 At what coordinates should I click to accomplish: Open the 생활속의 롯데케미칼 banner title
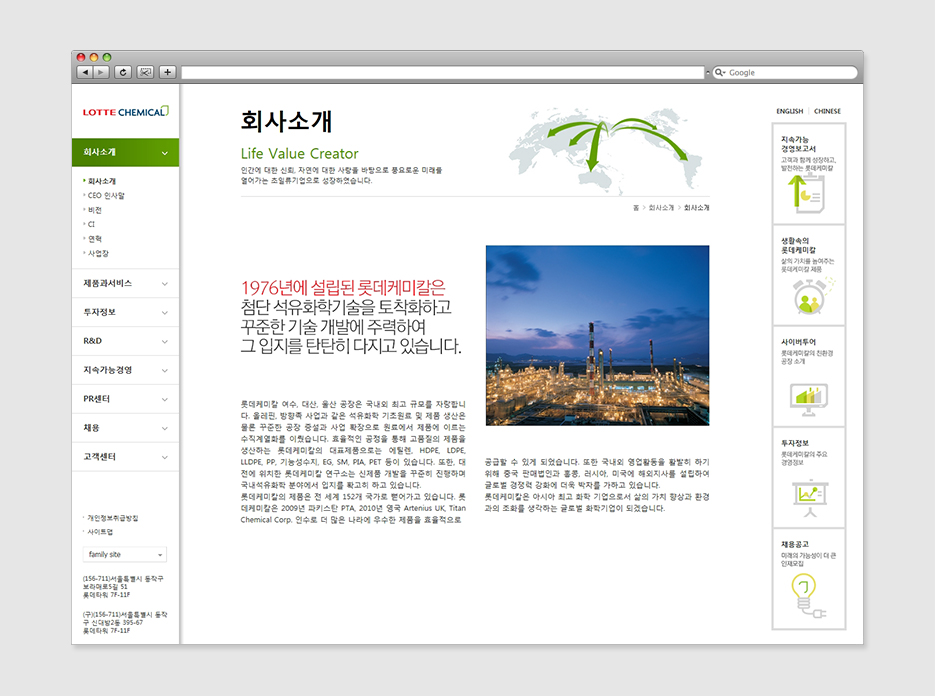(798, 245)
